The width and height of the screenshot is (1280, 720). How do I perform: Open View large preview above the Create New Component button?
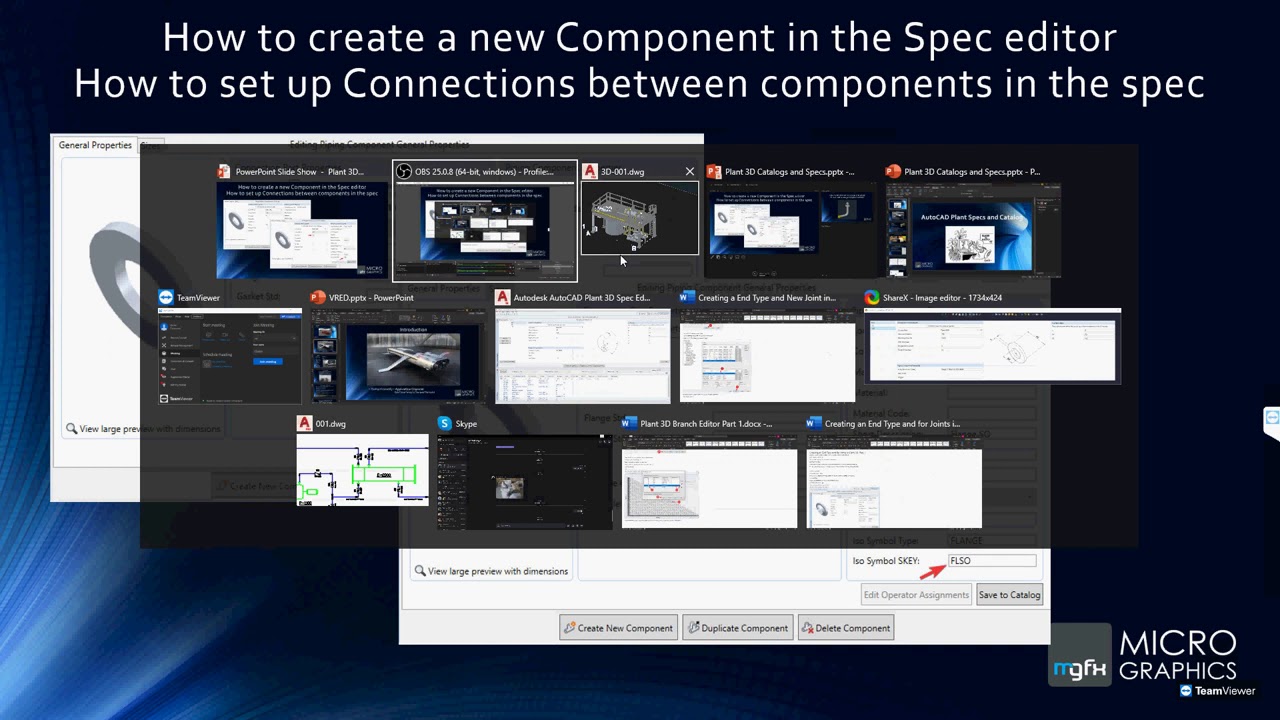[490, 571]
